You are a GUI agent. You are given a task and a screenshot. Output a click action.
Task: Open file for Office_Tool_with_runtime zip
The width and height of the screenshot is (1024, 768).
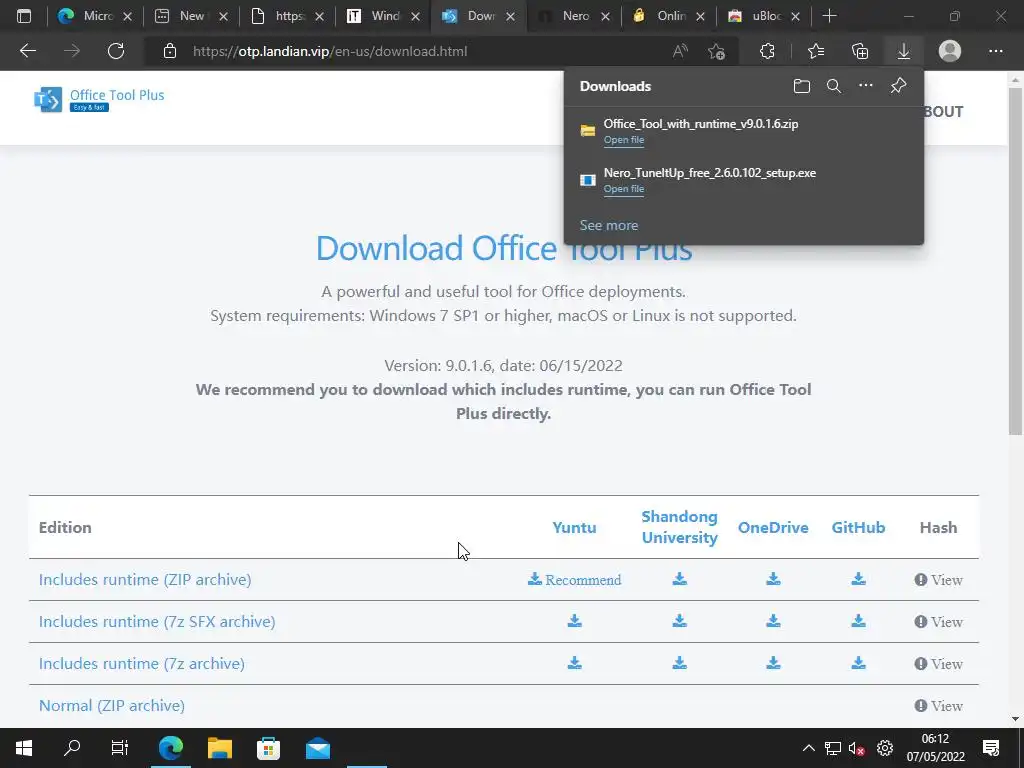click(x=624, y=140)
